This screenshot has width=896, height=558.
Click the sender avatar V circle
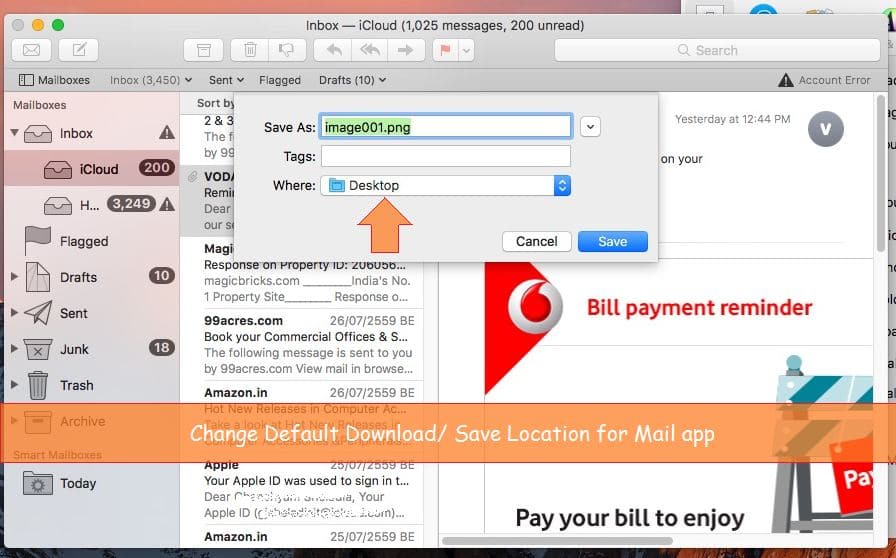point(825,129)
